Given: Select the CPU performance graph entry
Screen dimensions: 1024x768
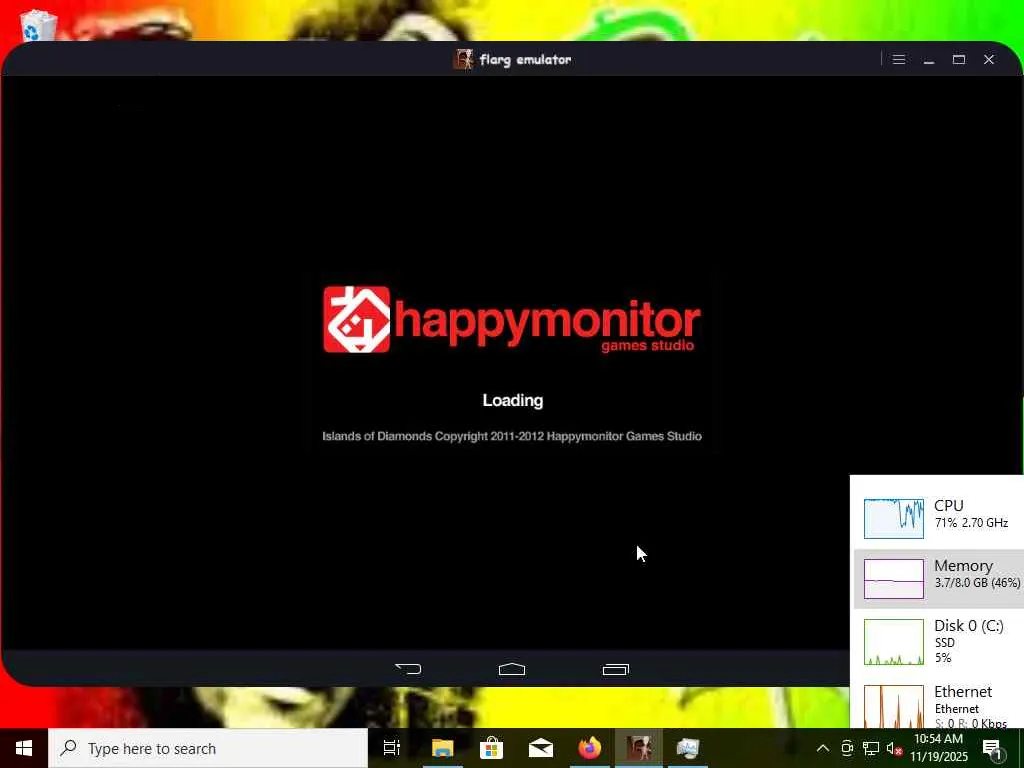Looking at the screenshot, I should [x=939, y=518].
